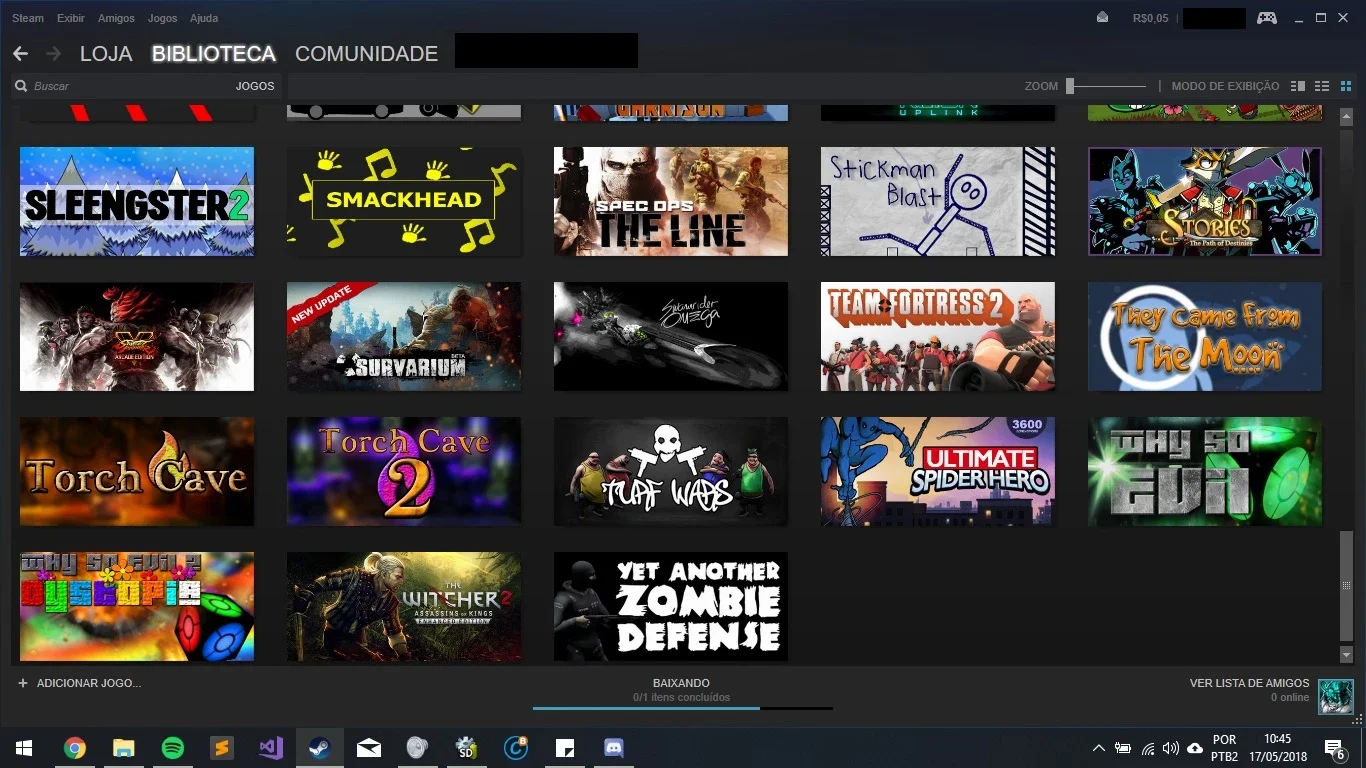Open Spotify from the taskbar
Image resolution: width=1366 pixels, height=768 pixels.
pyautogui.click(x=173, y=748)
